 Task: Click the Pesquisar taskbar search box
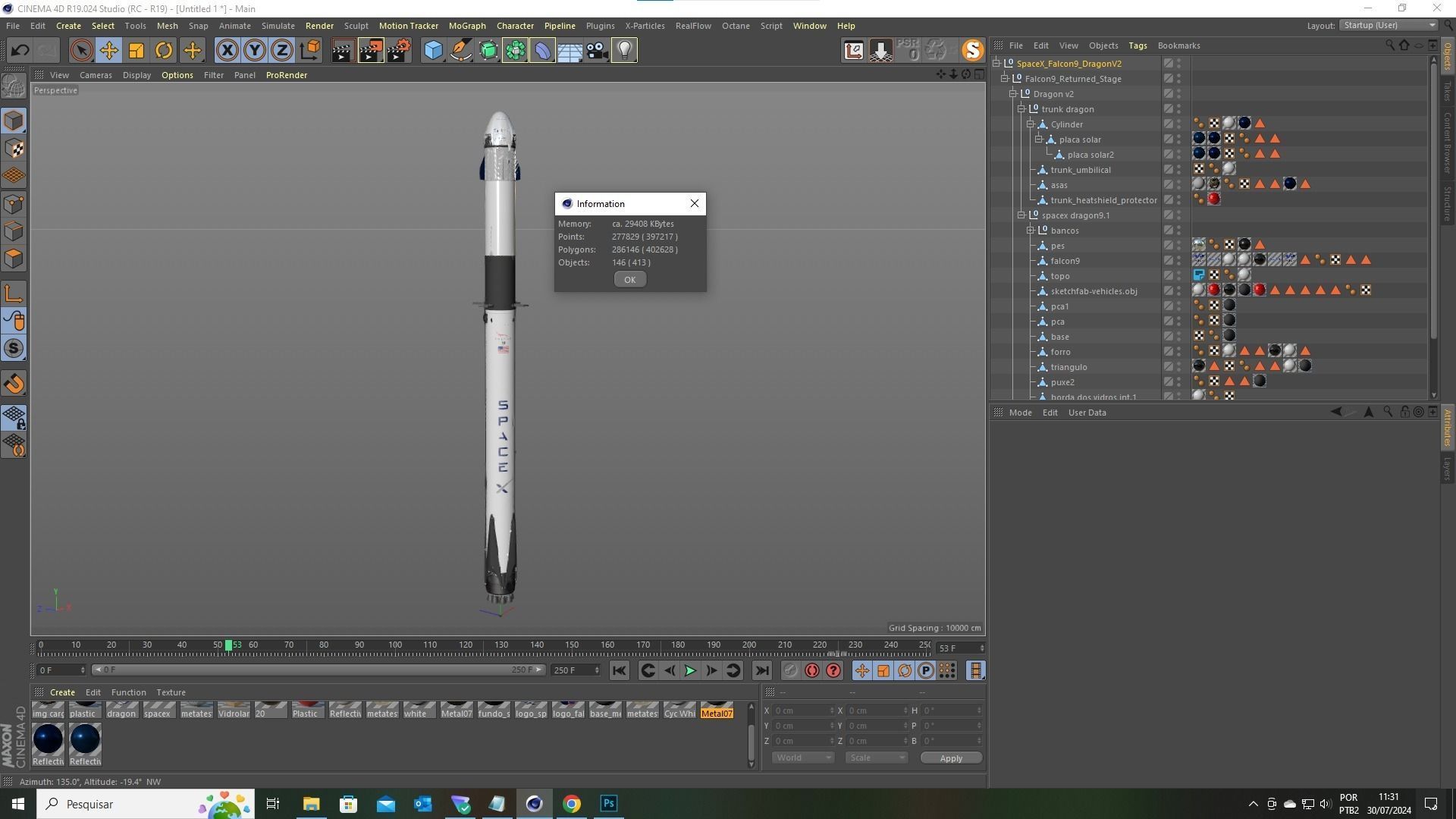[145, 804]
